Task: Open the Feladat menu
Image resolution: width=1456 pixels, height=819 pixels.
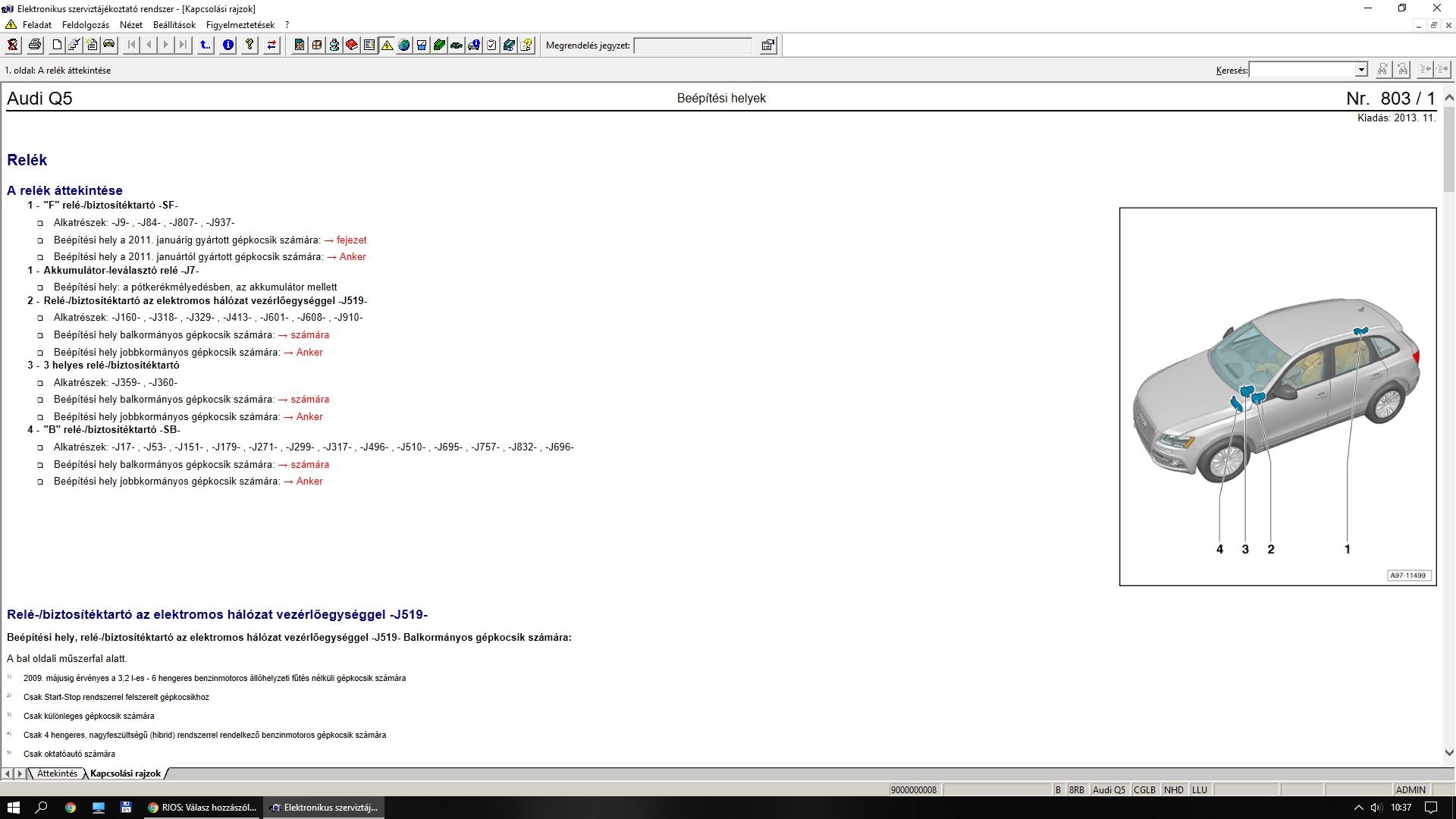Action: click(37, 25)
